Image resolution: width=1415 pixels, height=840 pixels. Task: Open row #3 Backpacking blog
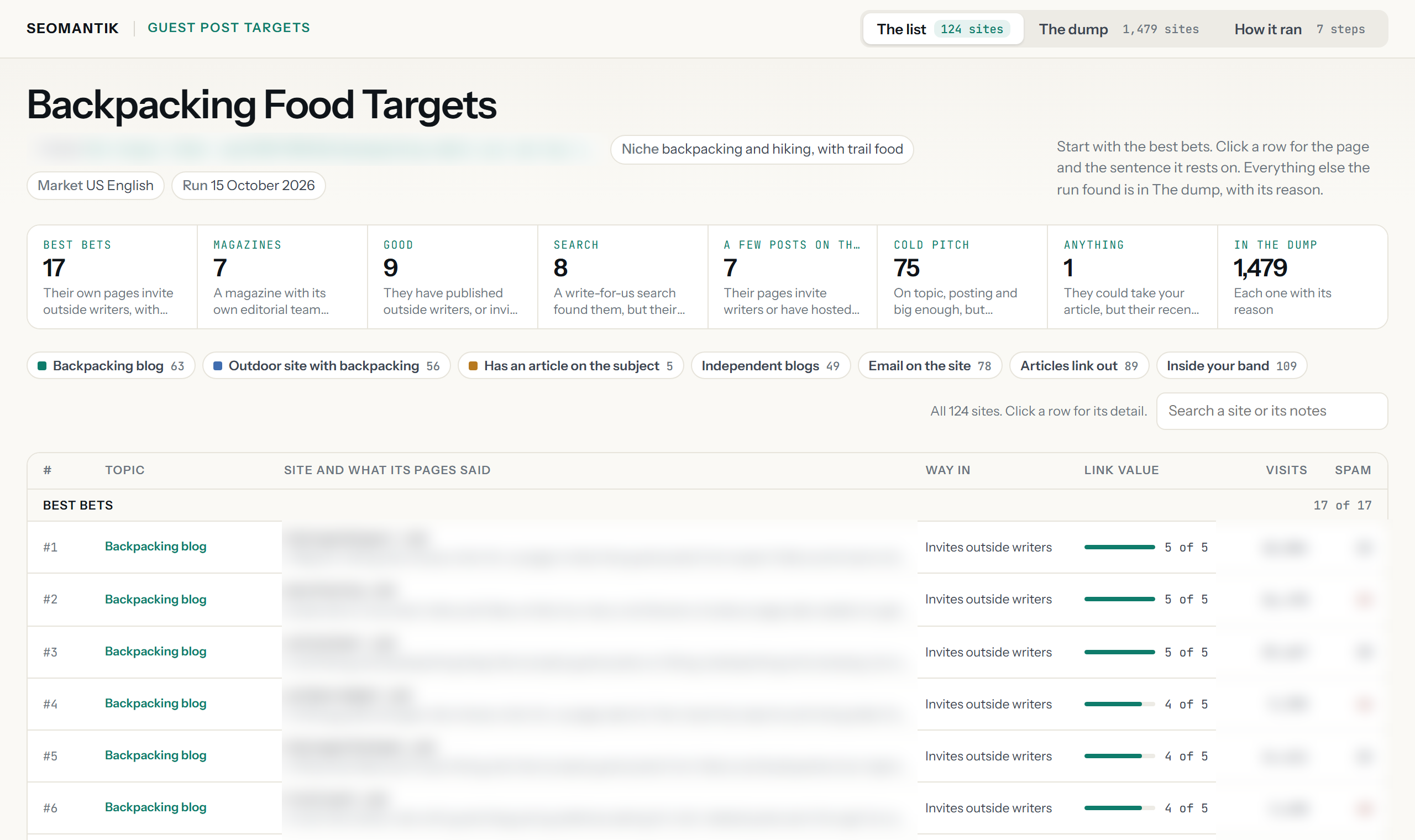coord(707,652)
